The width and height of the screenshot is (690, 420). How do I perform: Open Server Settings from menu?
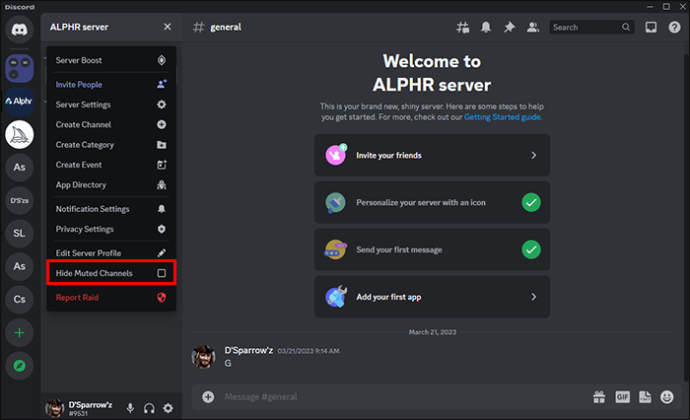pos(111,105)
